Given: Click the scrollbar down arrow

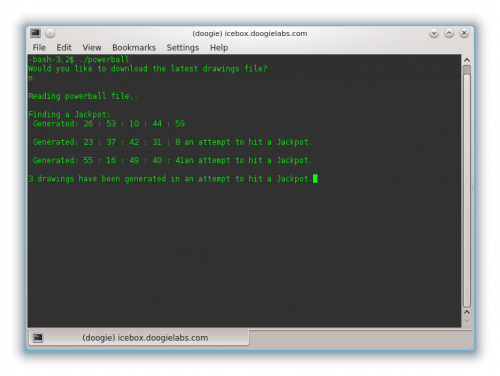Looking at the screenshot, I should 467,321.
